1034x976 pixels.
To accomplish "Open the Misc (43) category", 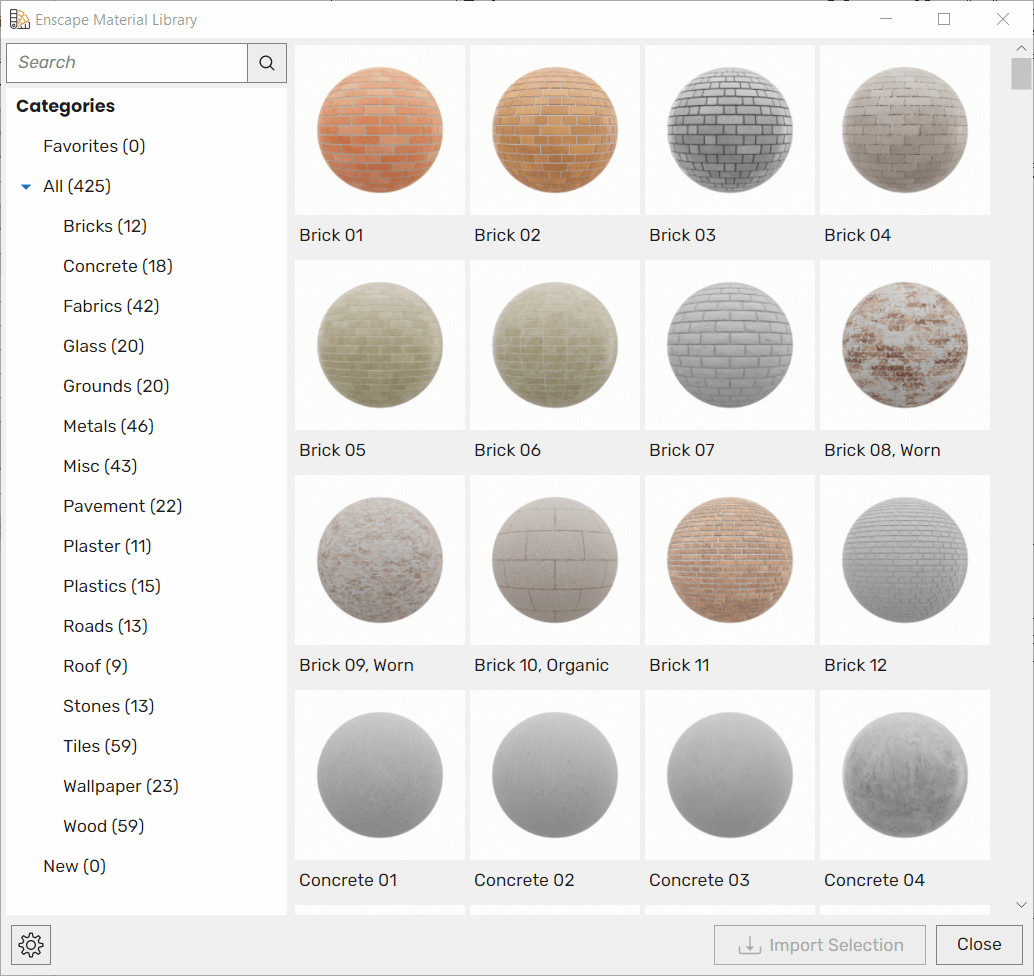I will point(100,466).
